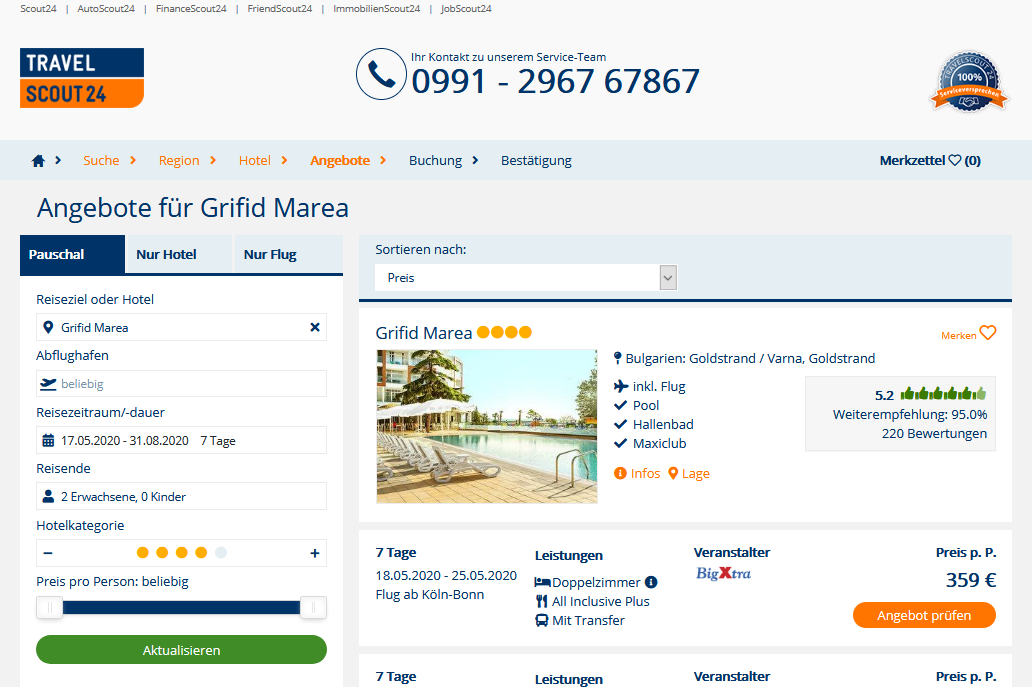Screen dimensions: 1032x687
Task: Open the AutoScout24 link in top bar
Action: pyautogui.click(x=106, y=9)
